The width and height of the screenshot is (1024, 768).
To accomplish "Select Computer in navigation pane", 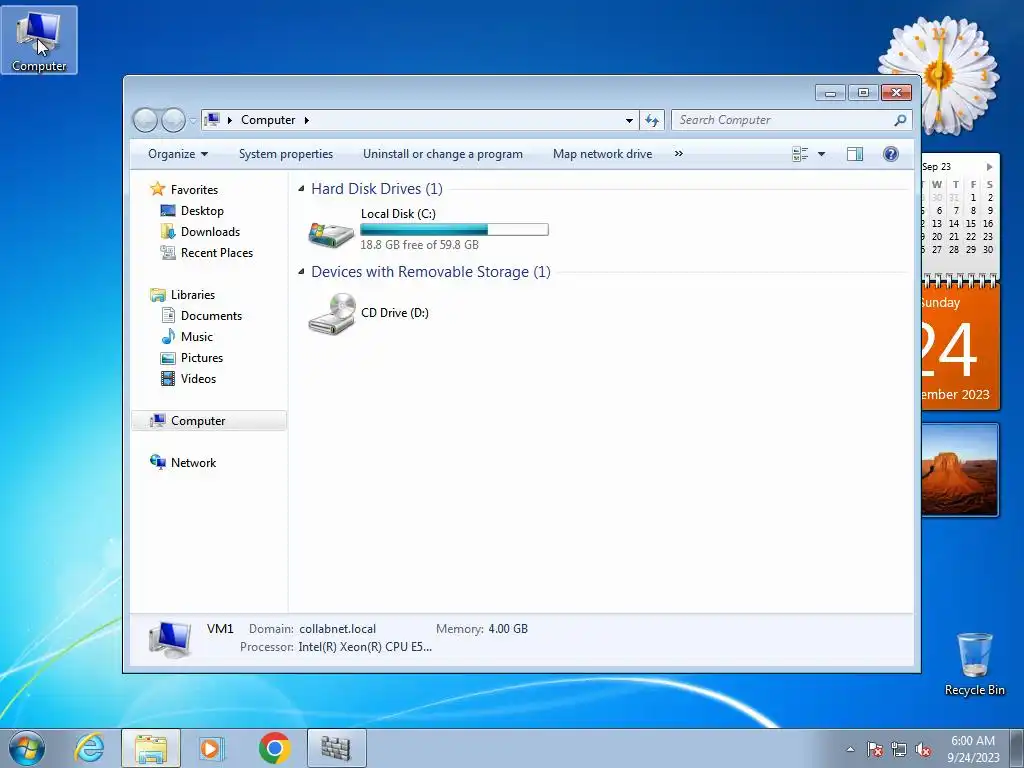I will pyautogui.click(x=209, y=421).
